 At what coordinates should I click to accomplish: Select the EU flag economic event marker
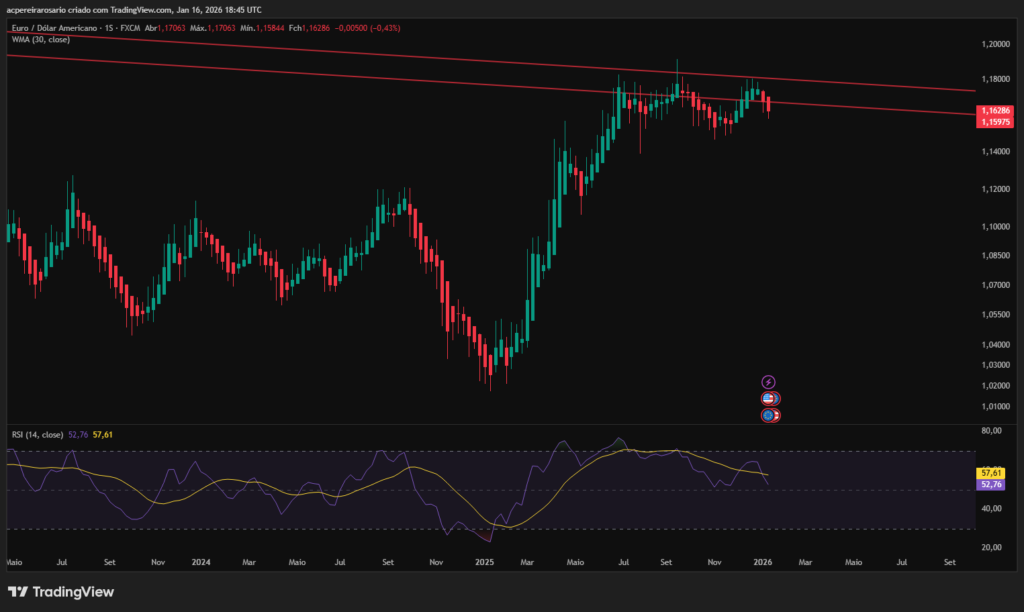click(768, 415)
